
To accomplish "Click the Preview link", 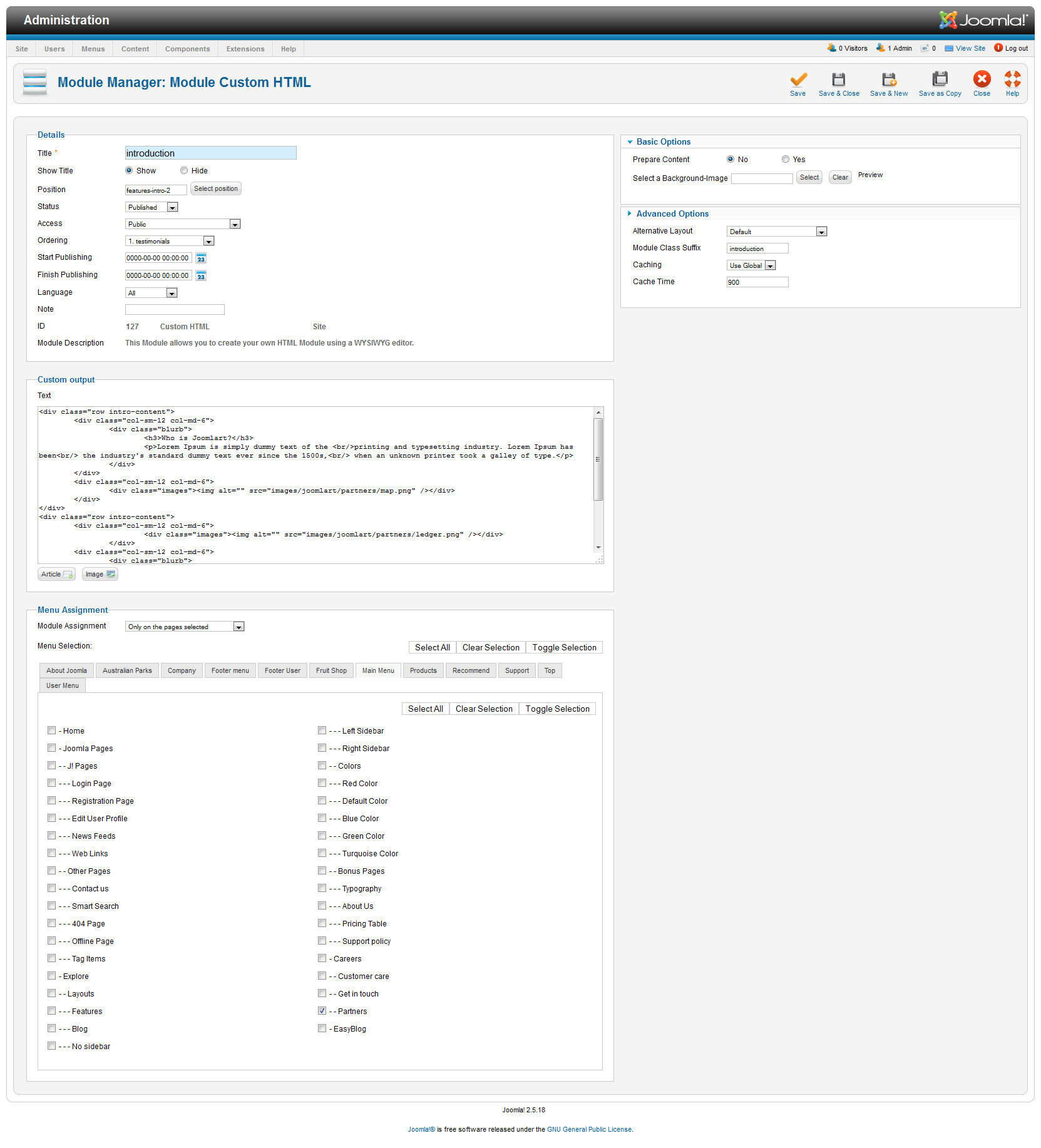I will coord(870,175).
